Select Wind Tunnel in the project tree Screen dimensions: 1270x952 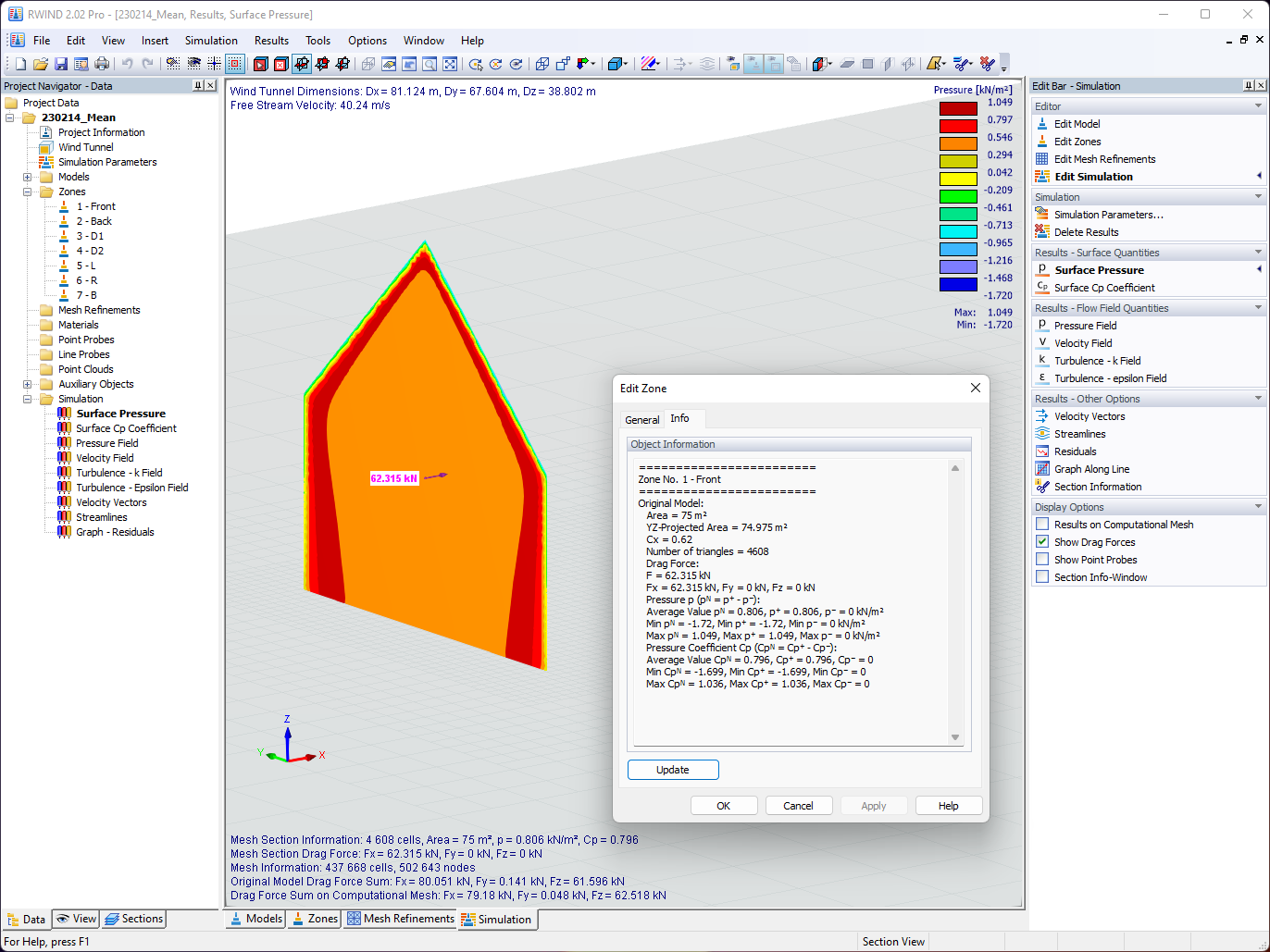[85, 147]
